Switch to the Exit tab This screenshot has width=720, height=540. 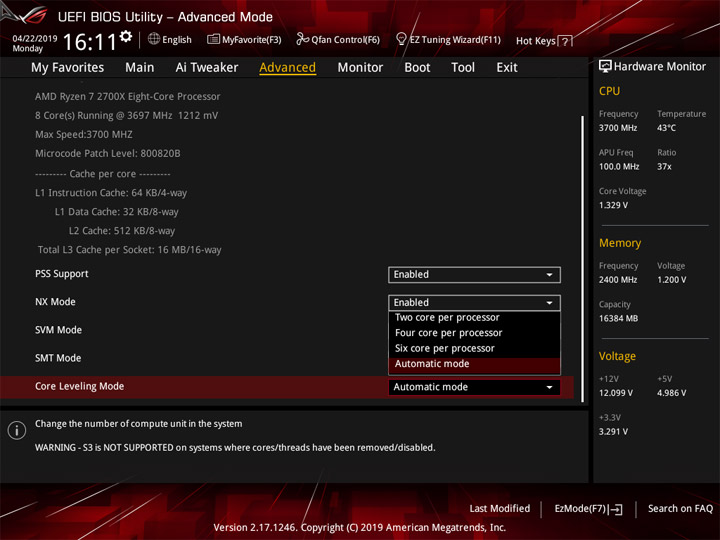click(x=507, y=68)
